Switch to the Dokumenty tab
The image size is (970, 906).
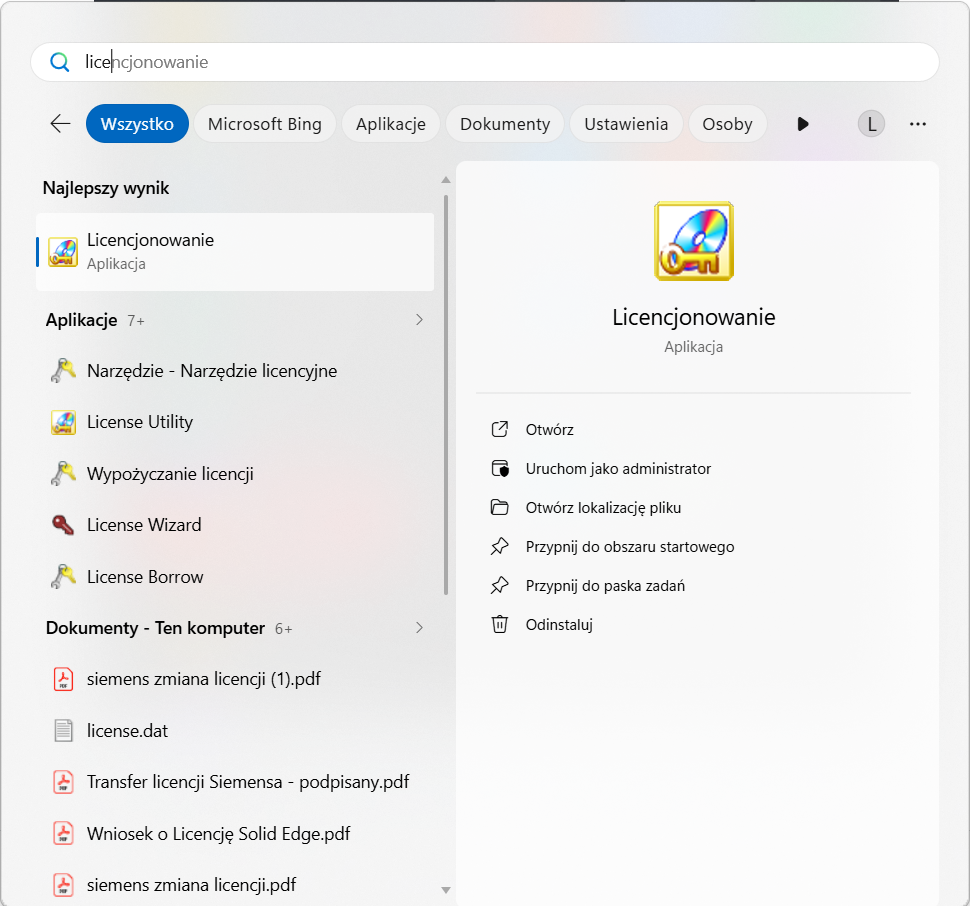[505, 124]
